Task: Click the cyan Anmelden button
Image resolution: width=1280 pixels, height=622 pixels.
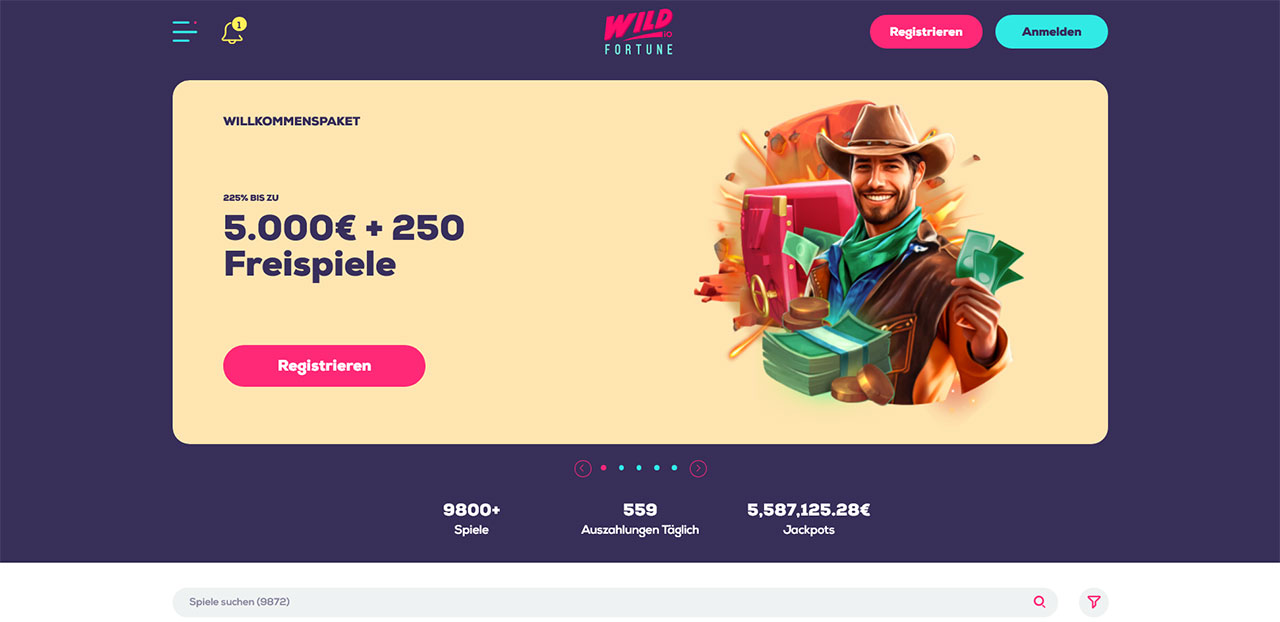Action: (x=1051, y=32)
